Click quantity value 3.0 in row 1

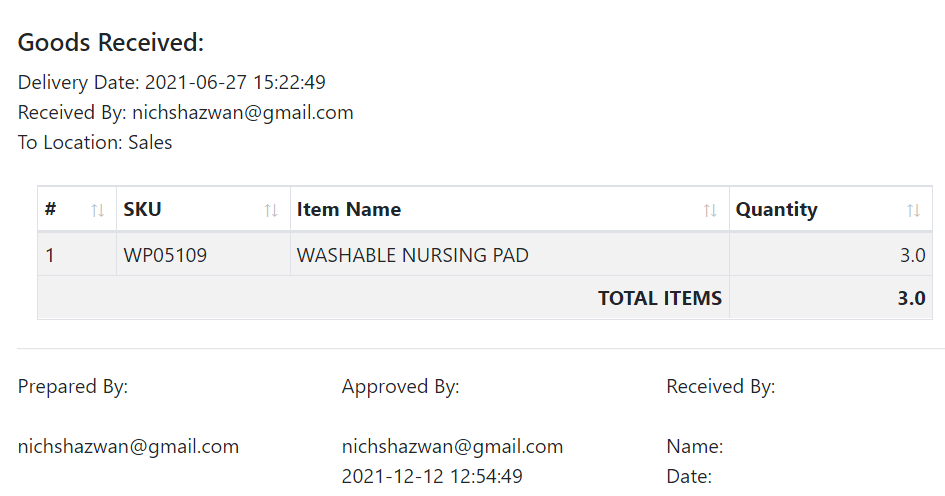point(912,256)
